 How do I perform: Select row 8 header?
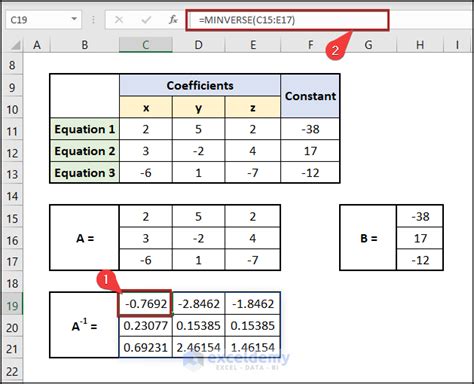tap(12, 65)
